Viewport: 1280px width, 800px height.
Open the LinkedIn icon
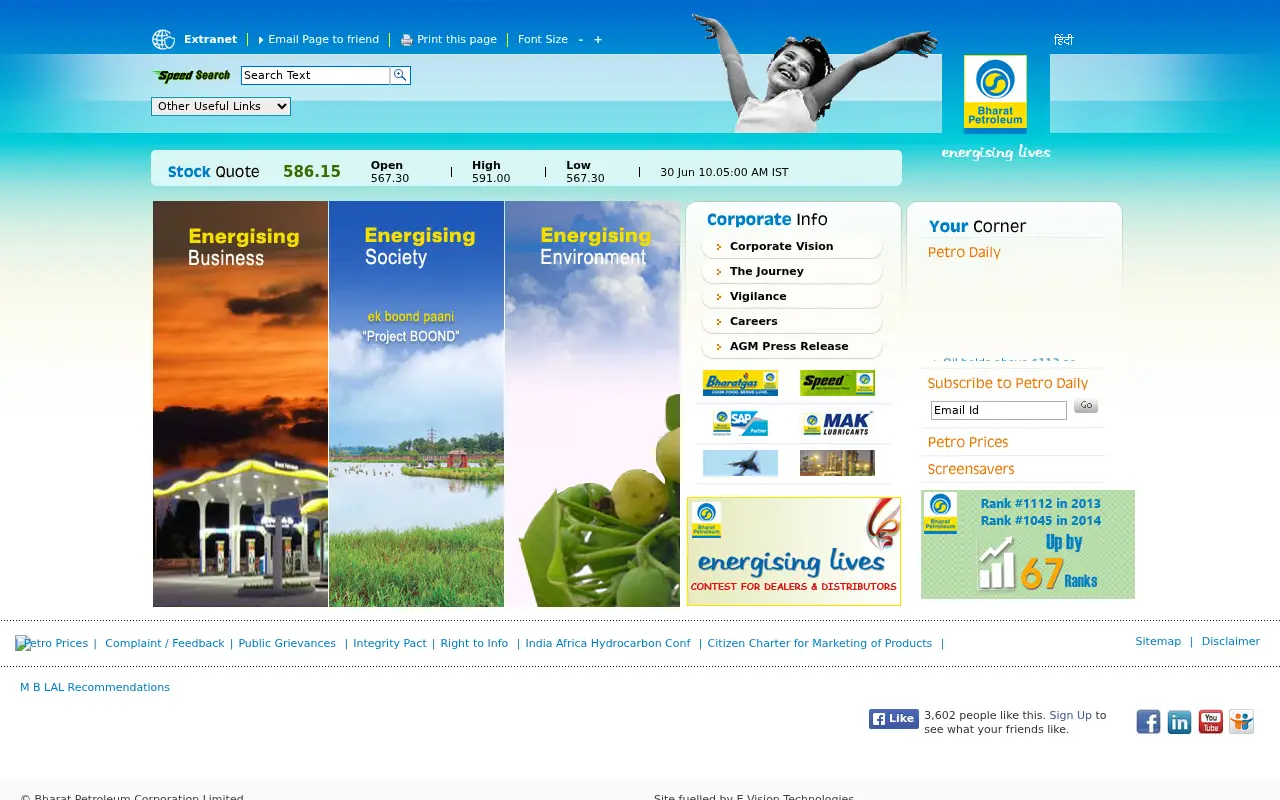click(x=1179, y=721)
